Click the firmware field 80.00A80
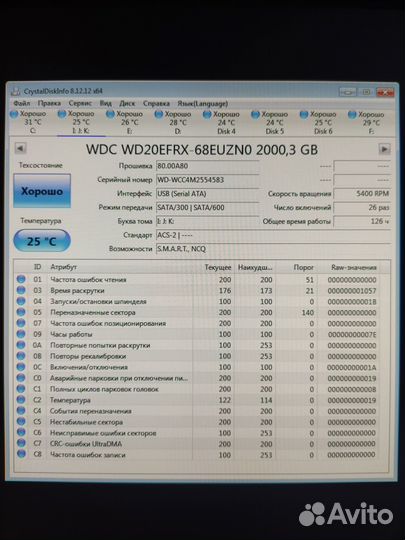This screenshot has height=540, width=405. 207,166
